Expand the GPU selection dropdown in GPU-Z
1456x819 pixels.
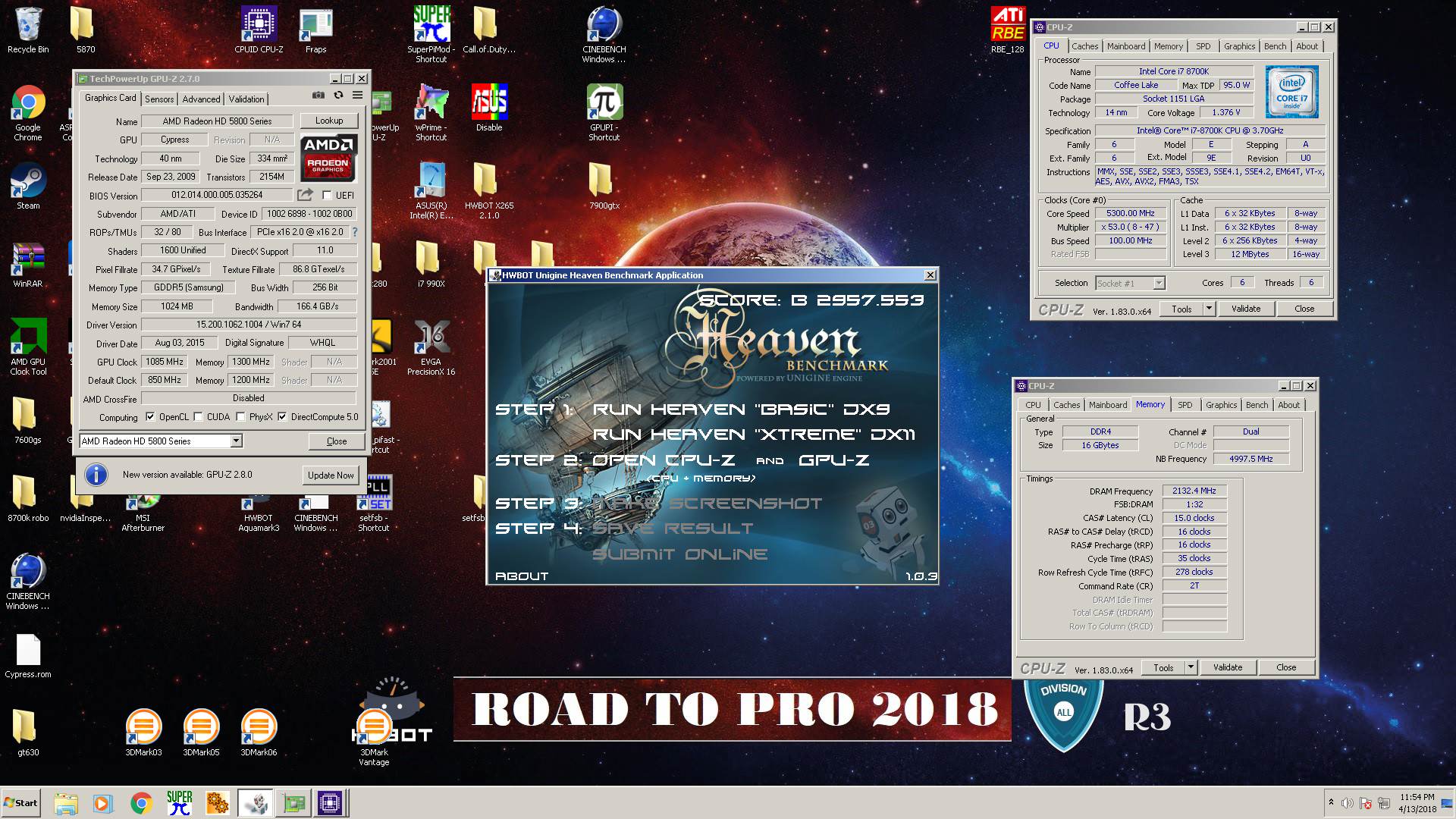click(x=236, y=441)
